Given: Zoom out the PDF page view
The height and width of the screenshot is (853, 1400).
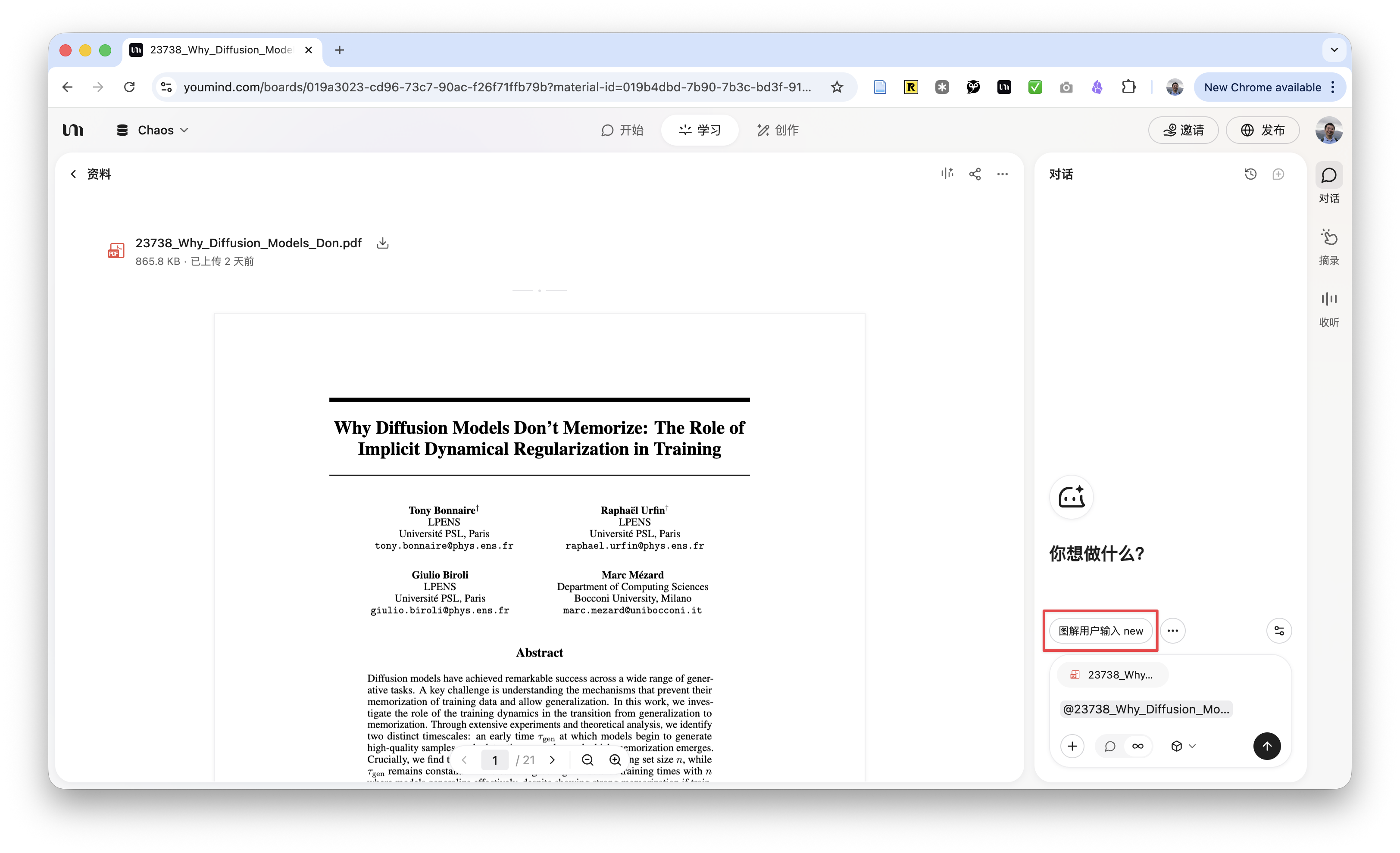Looking at the screenshot, I should pyautogui.click(x=587, y=760).
